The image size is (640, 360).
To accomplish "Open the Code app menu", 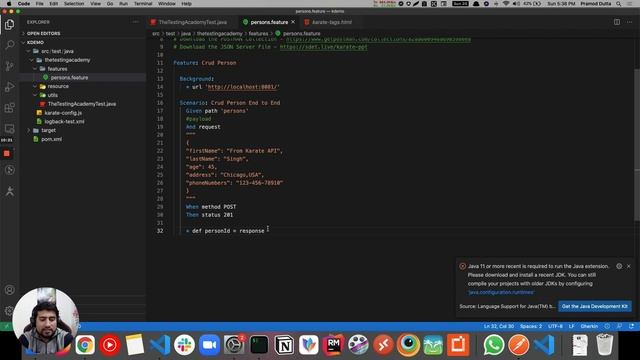I will 24,4.
